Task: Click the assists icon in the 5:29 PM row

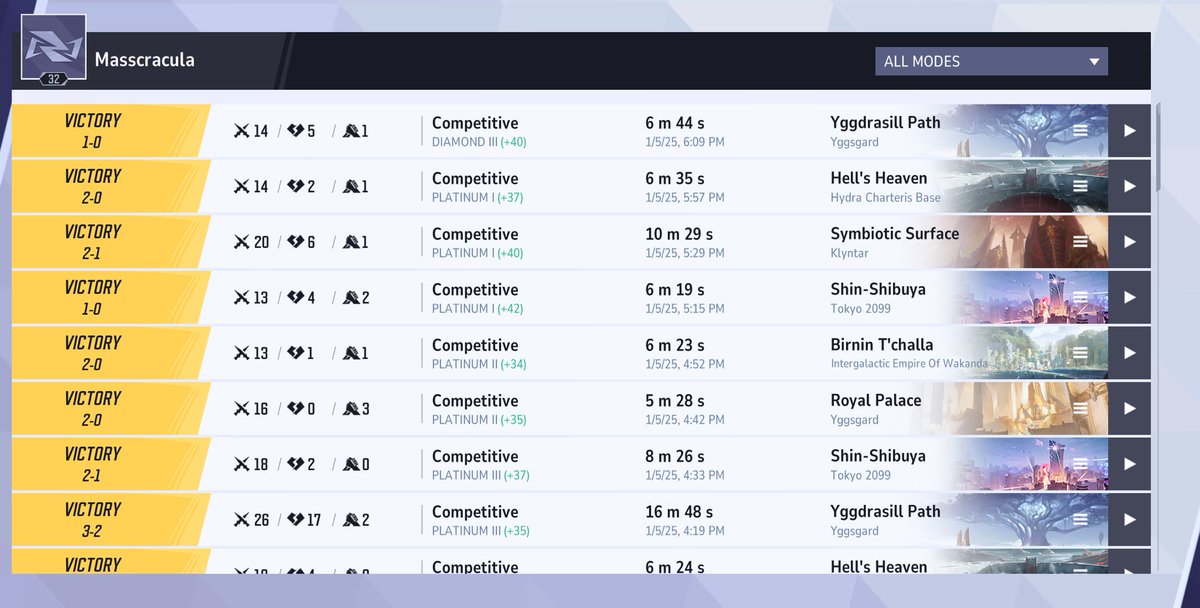Action: click(x=351, y=242)
